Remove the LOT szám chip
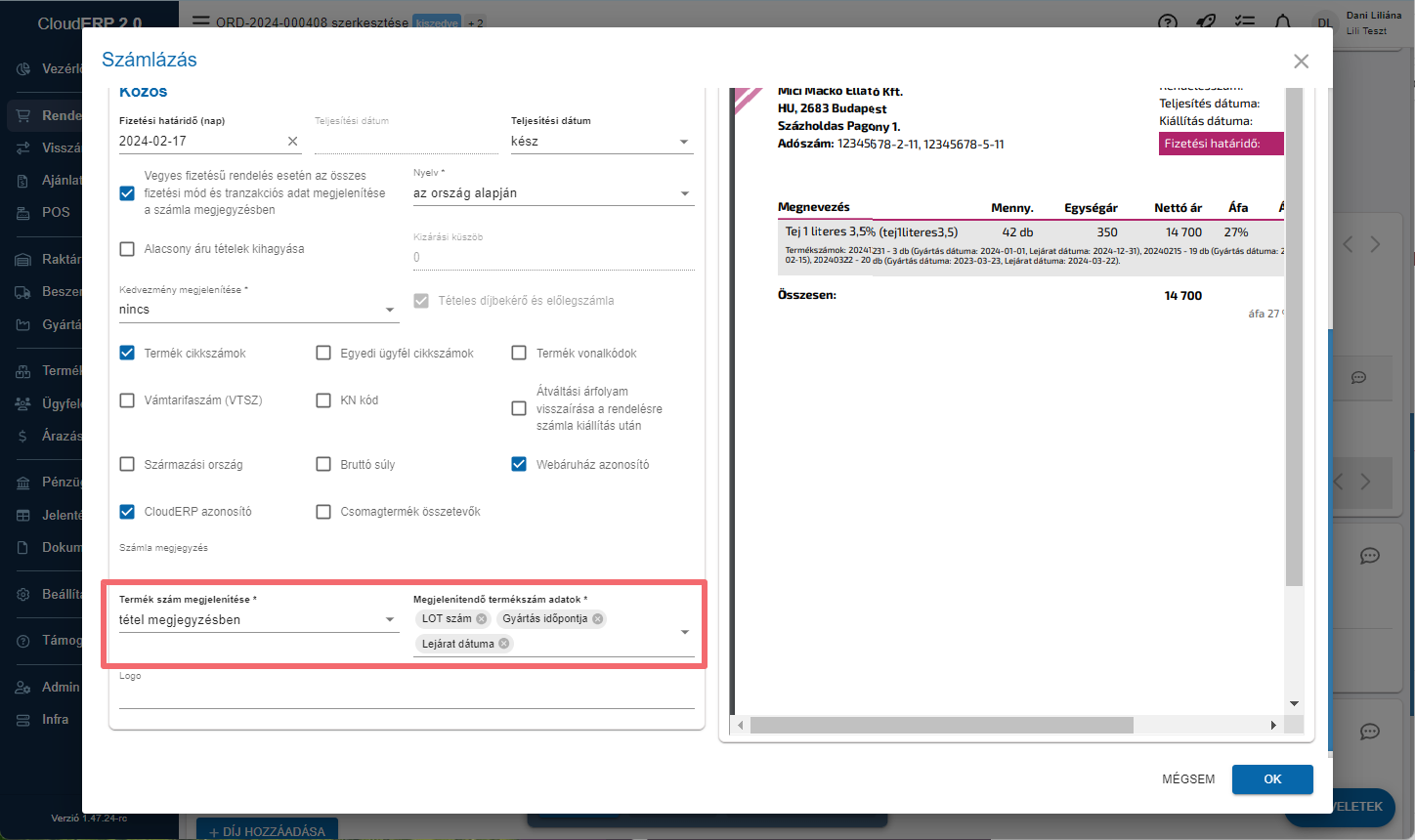The width and height of the screenshot is (1415, 840). (x=482, y=619)
